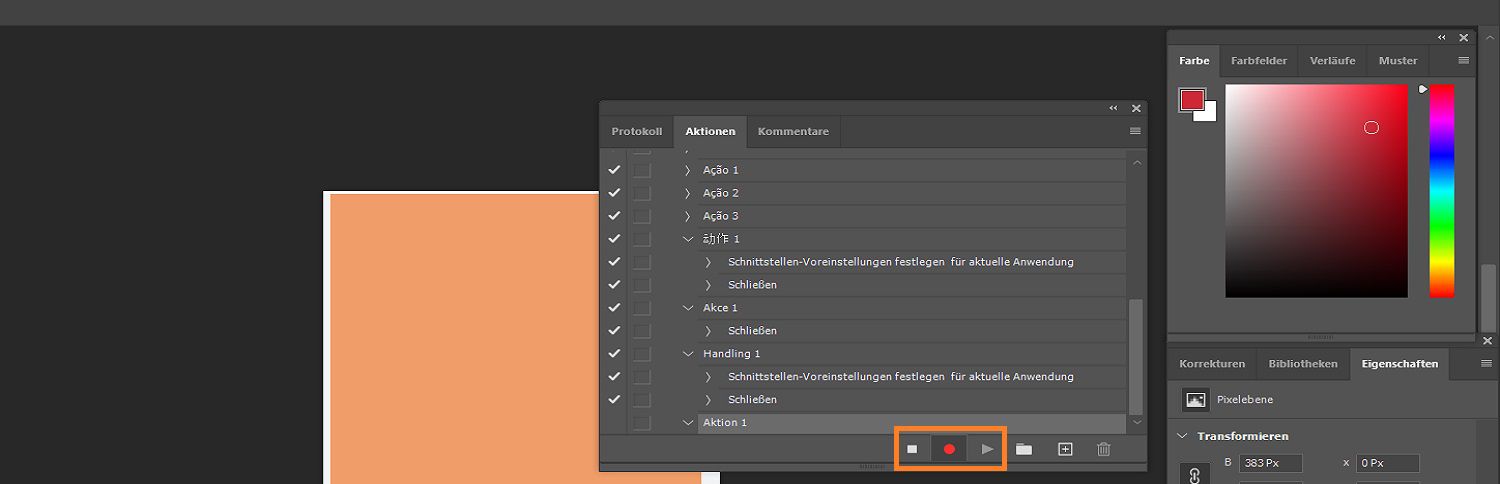This screenshot has height=484, width=1500.
Task: Select the Ação 3 action row
Action: 911,216
